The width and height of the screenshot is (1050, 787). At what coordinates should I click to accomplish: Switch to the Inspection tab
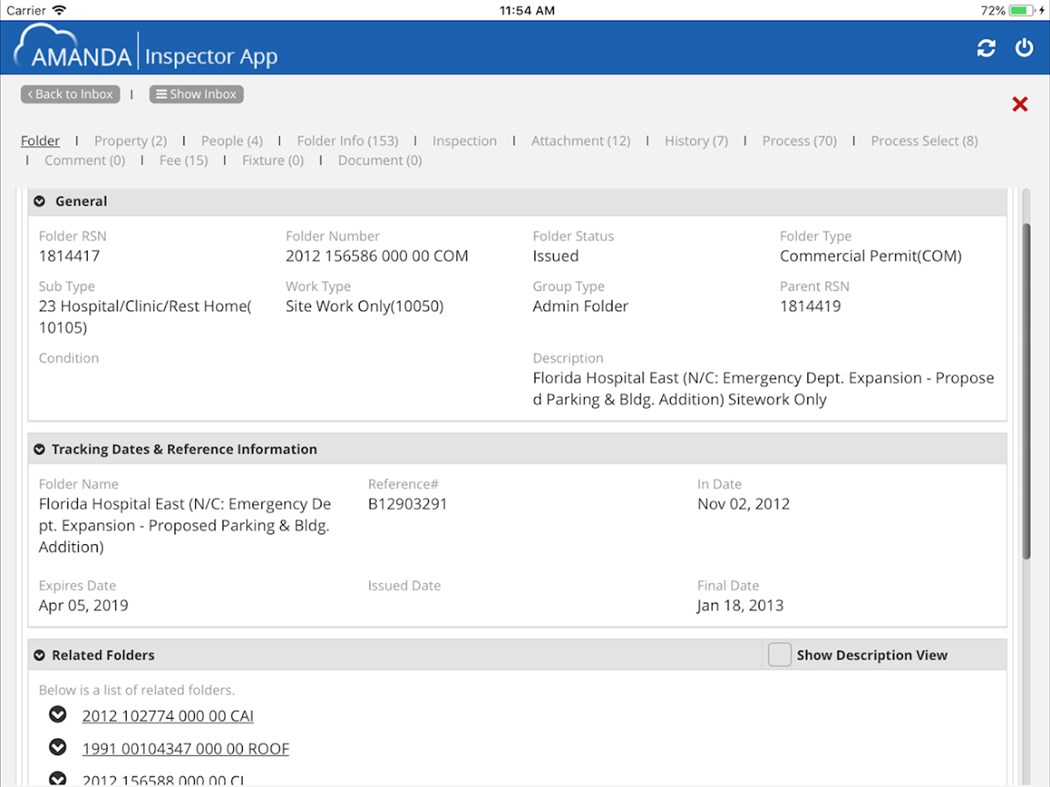coord(464,141)
